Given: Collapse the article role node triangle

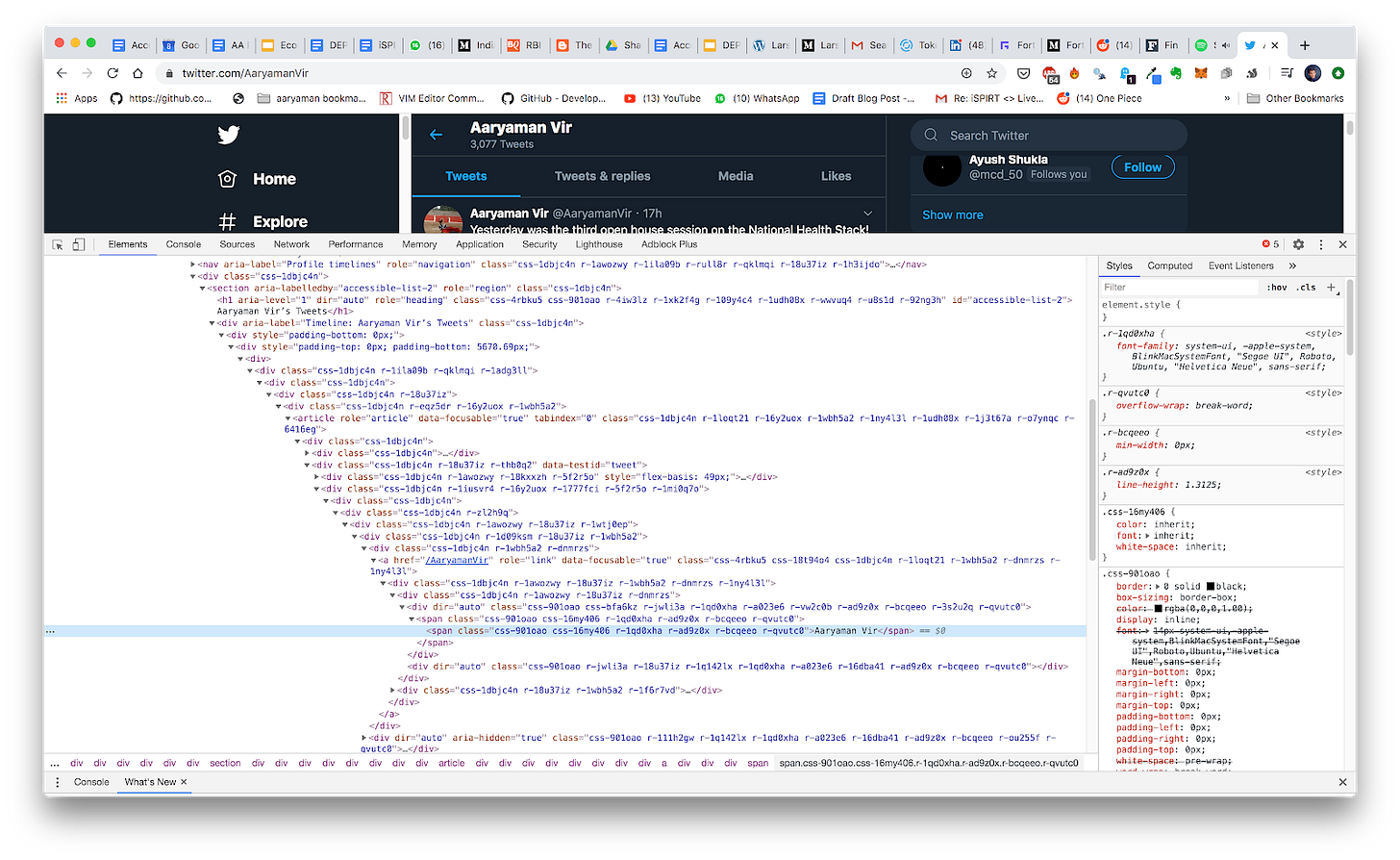Looking at the screenshot, I should pos(287,418).
